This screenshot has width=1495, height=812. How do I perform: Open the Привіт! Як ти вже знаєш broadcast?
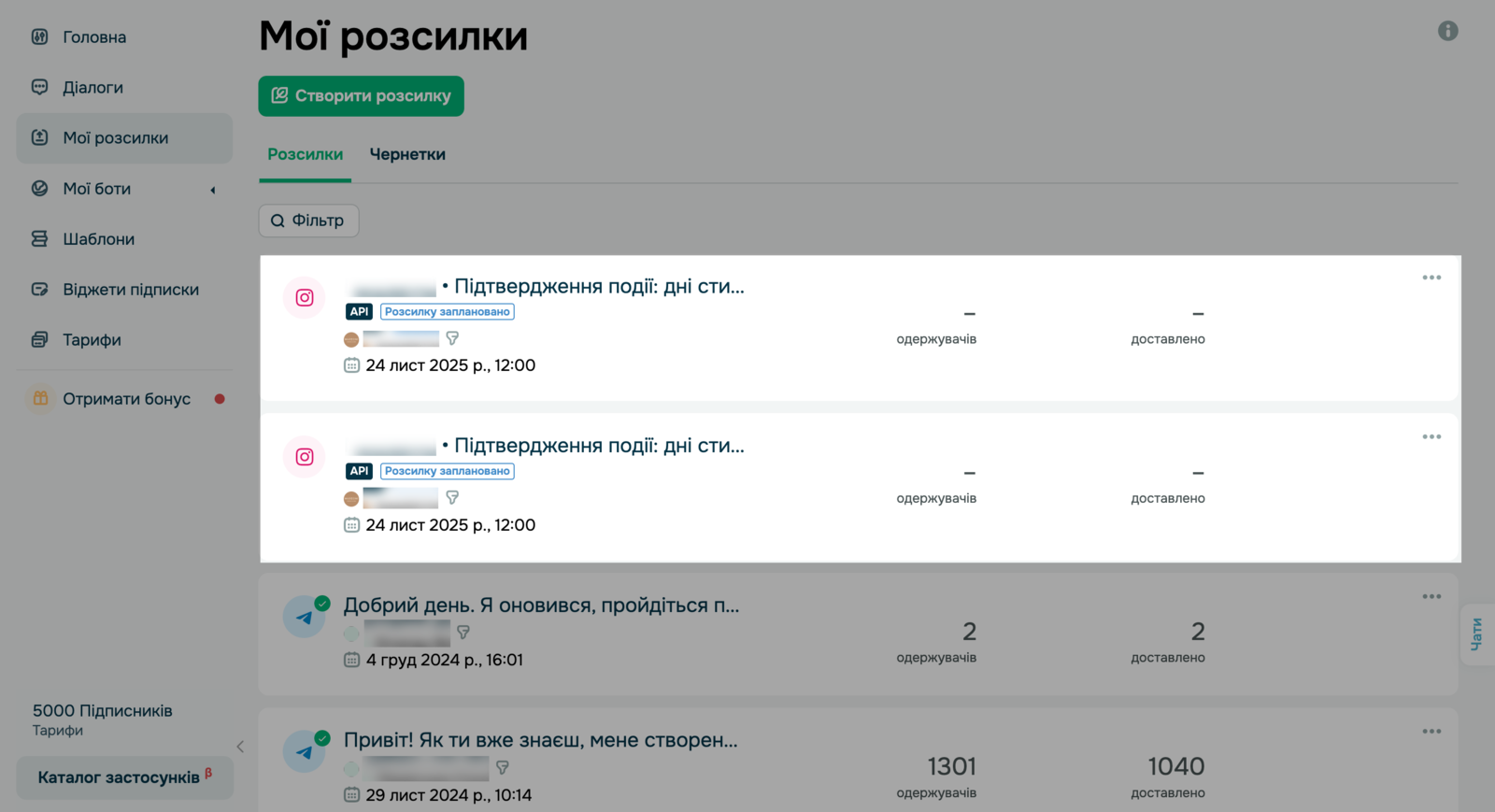(x=541, y=740)
